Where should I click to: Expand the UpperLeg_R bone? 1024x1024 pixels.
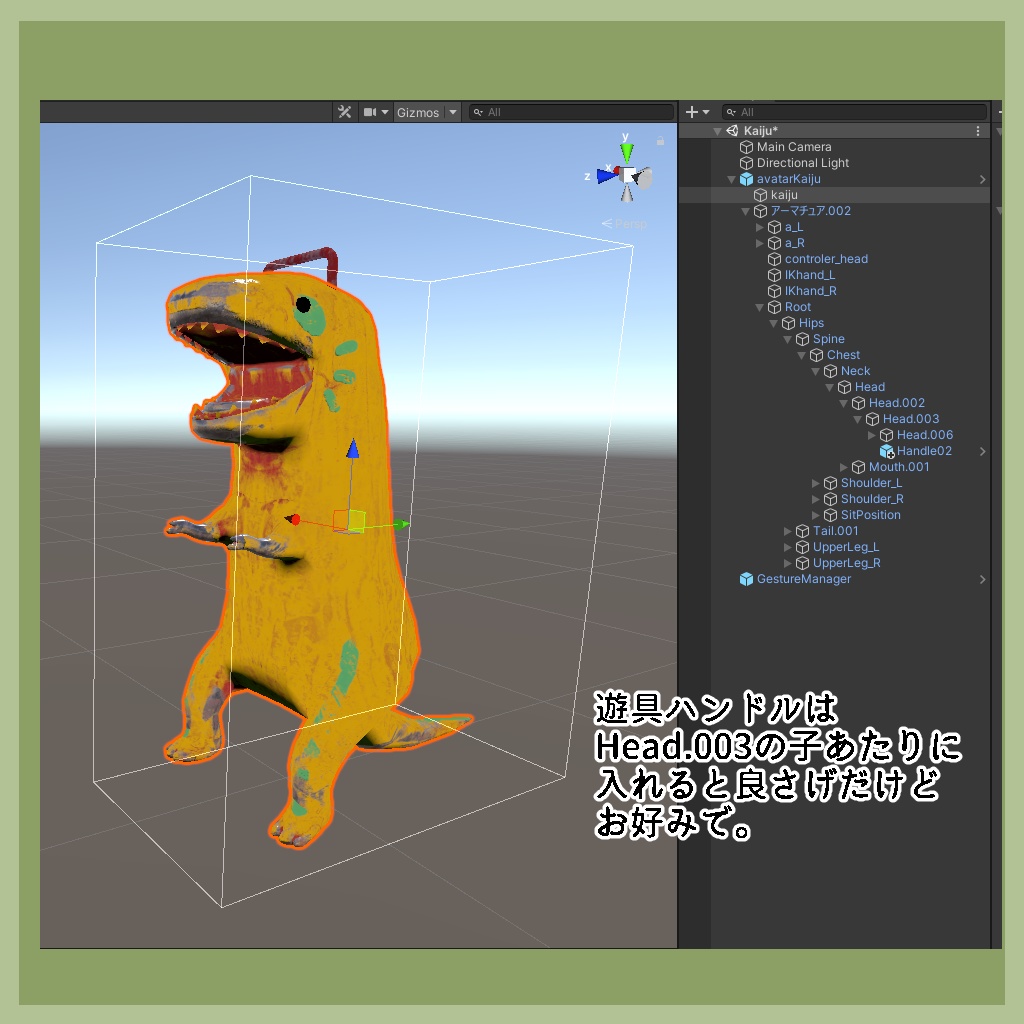pos(788,563)
